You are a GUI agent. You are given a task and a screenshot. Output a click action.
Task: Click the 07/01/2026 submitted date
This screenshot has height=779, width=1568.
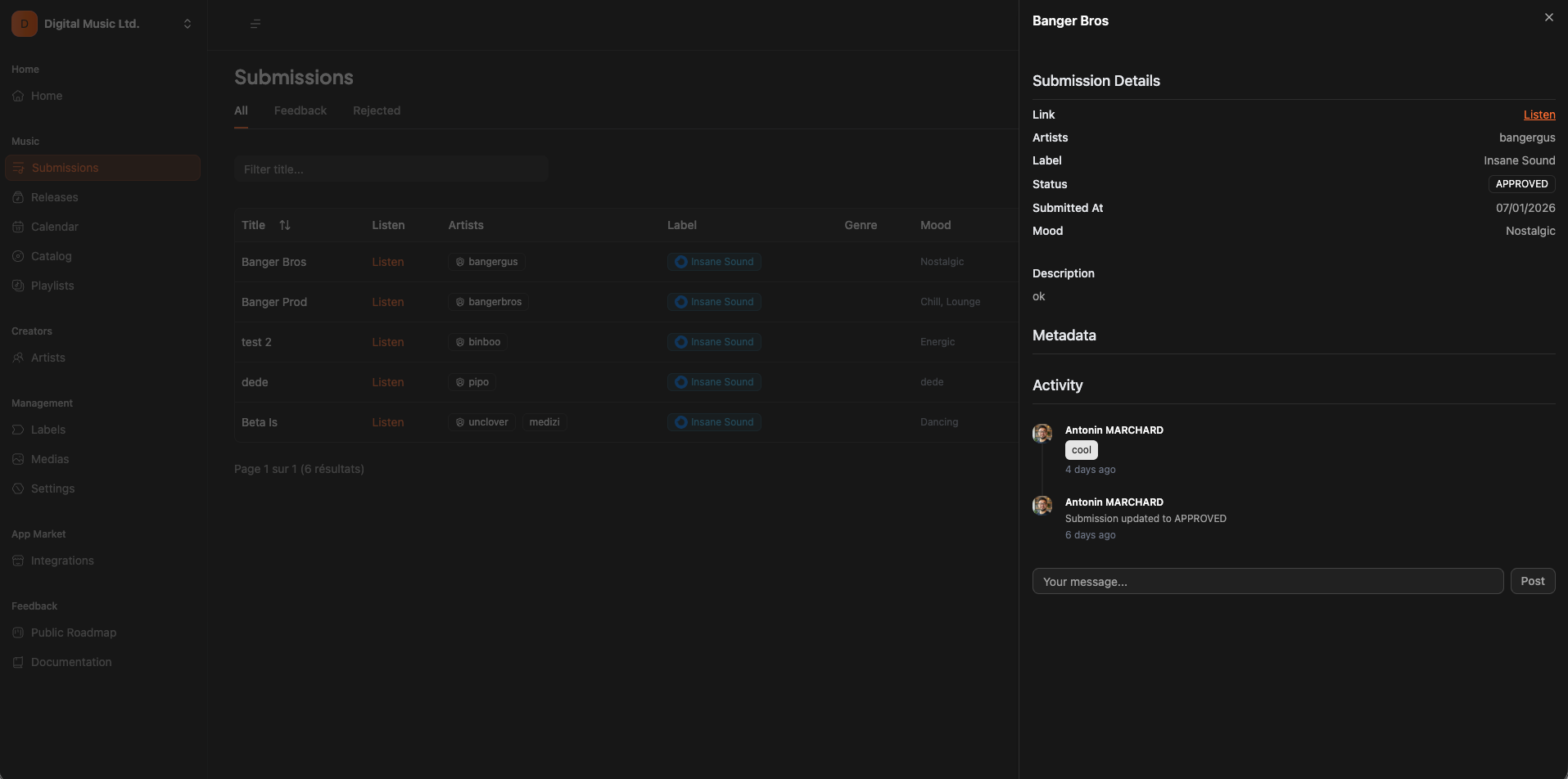1525,208
